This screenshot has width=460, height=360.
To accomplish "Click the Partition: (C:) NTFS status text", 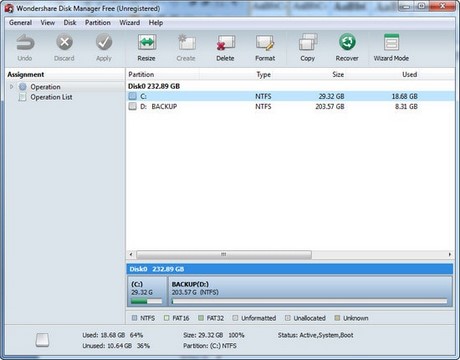I will 210,346.
